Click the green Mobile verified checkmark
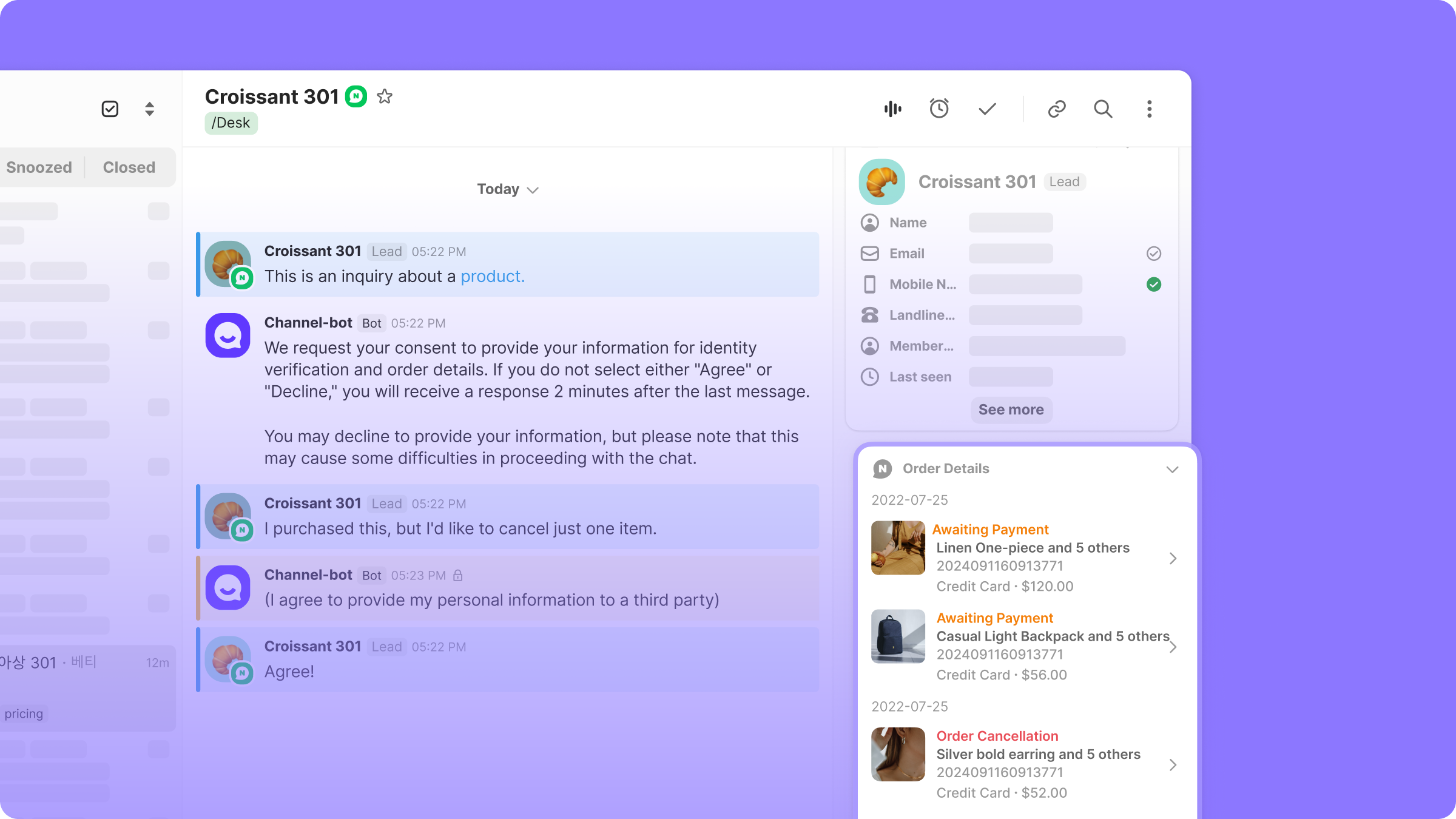The width and height of the screenshot is (1456, 819). (x=1154, y=285)
